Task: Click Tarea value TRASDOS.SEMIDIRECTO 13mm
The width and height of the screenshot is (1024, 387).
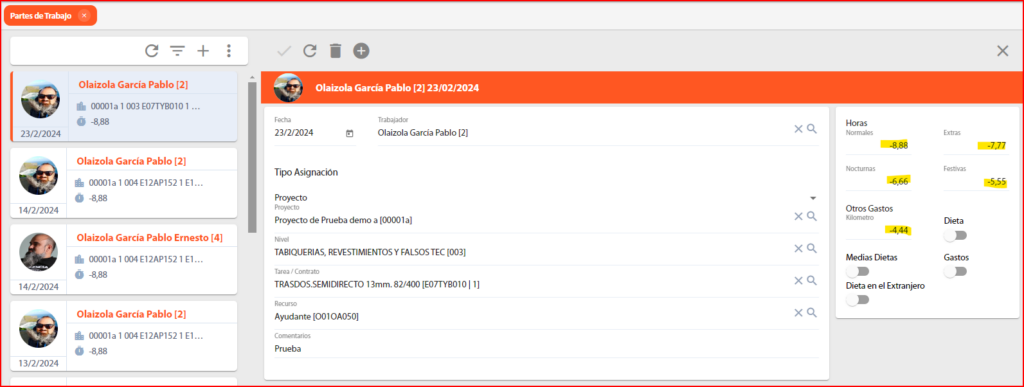Action: point(377,285)
